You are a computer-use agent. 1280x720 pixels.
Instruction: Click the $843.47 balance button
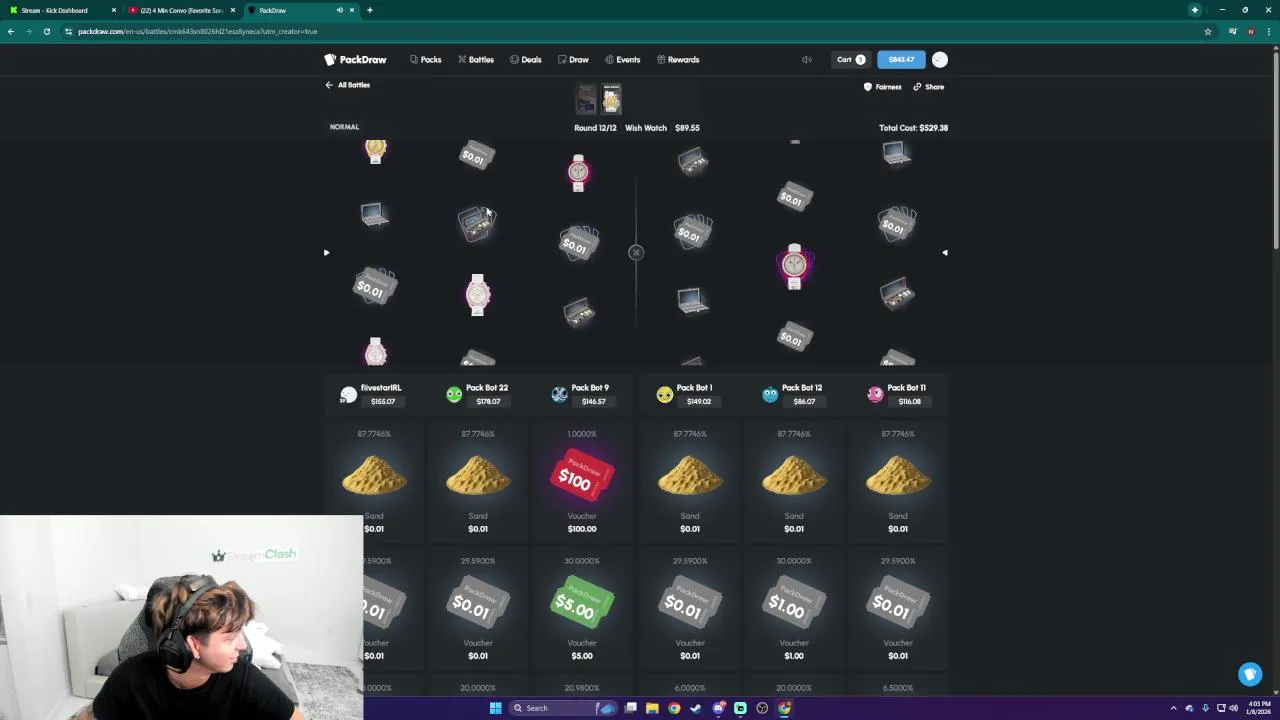pyautogui.click(x=901, y=60)
